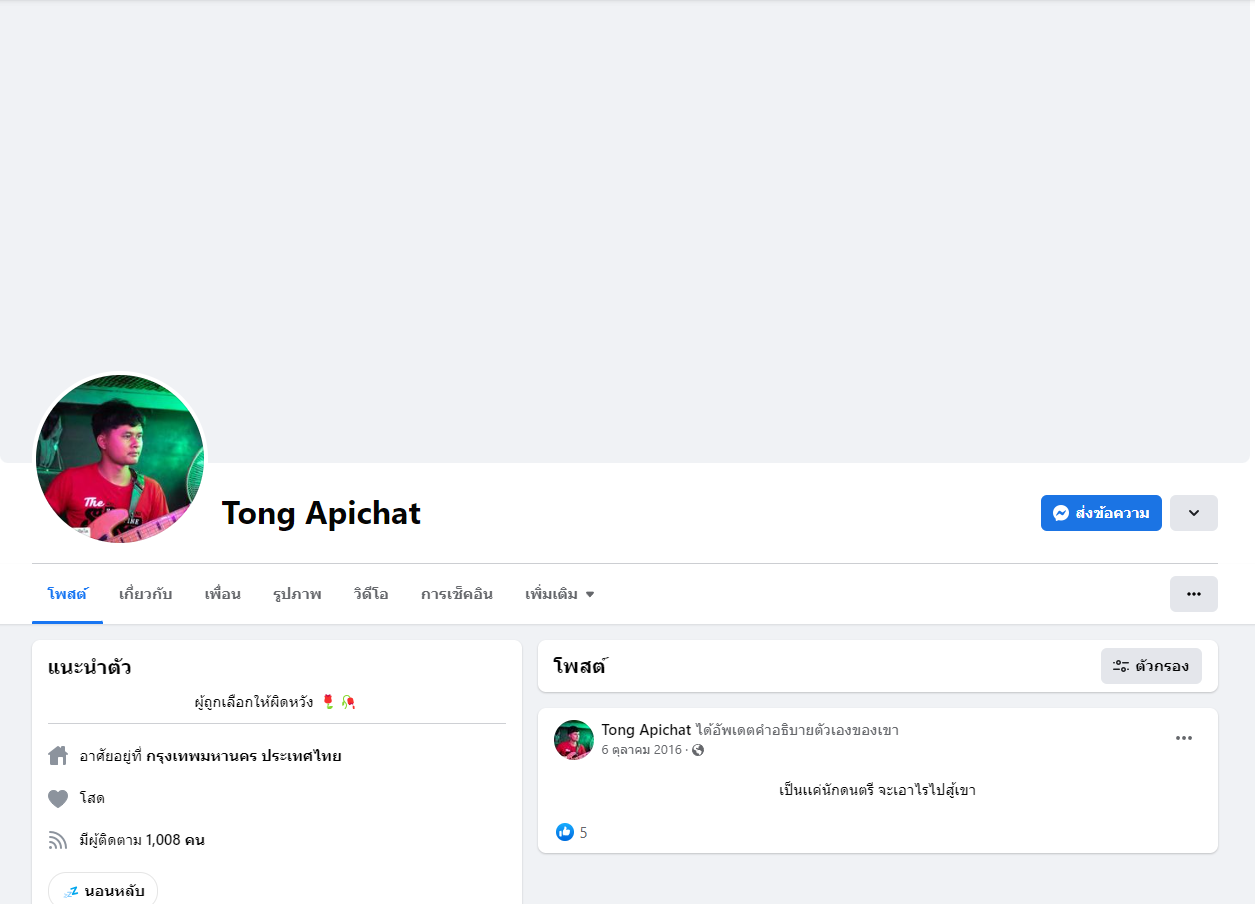The height and width of the screenshot is (904, 1255).
Task: Click the heart relationship status icon
Action: tap(58, 798)
